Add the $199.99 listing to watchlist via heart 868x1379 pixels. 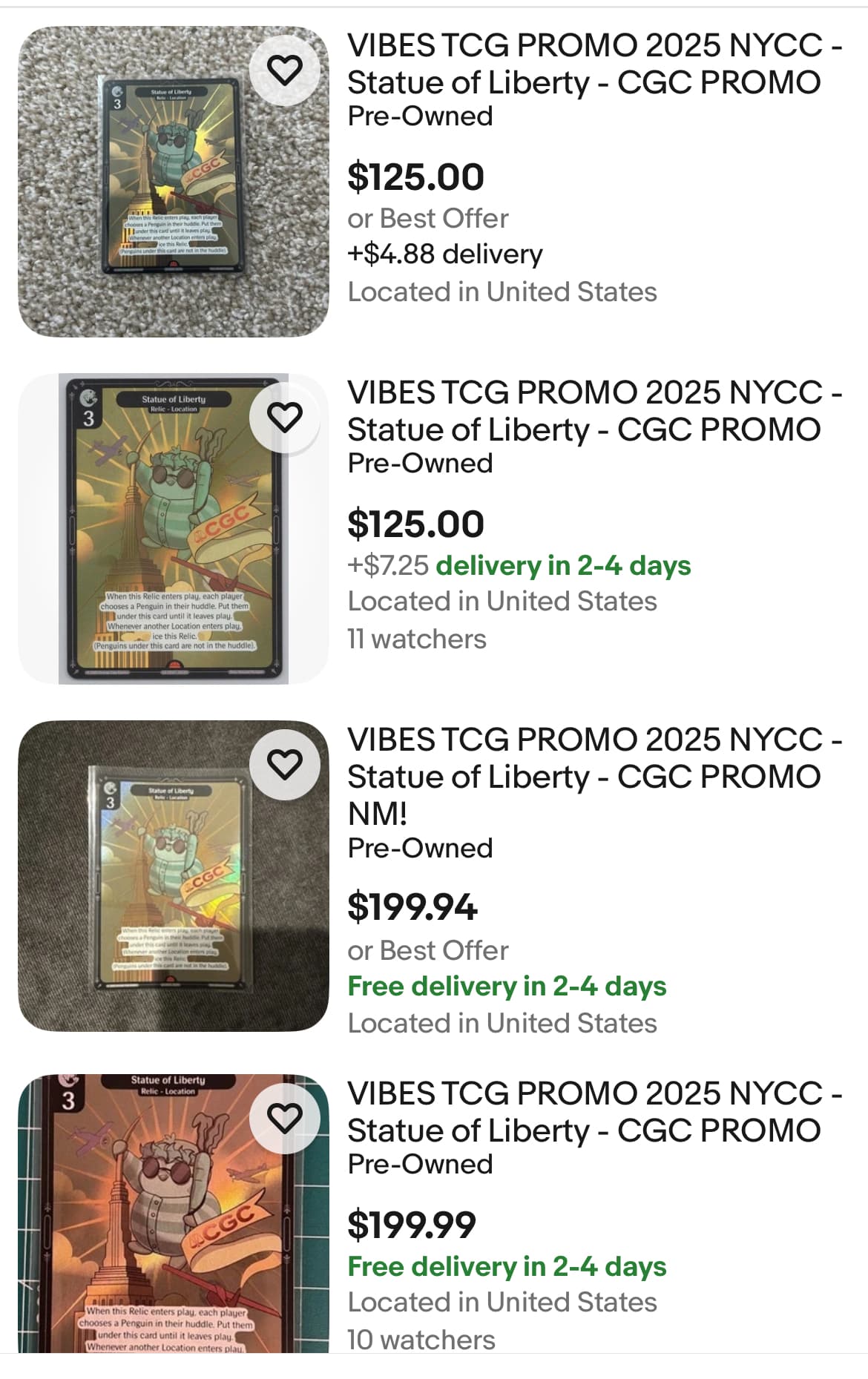(x=285, y=1119)
